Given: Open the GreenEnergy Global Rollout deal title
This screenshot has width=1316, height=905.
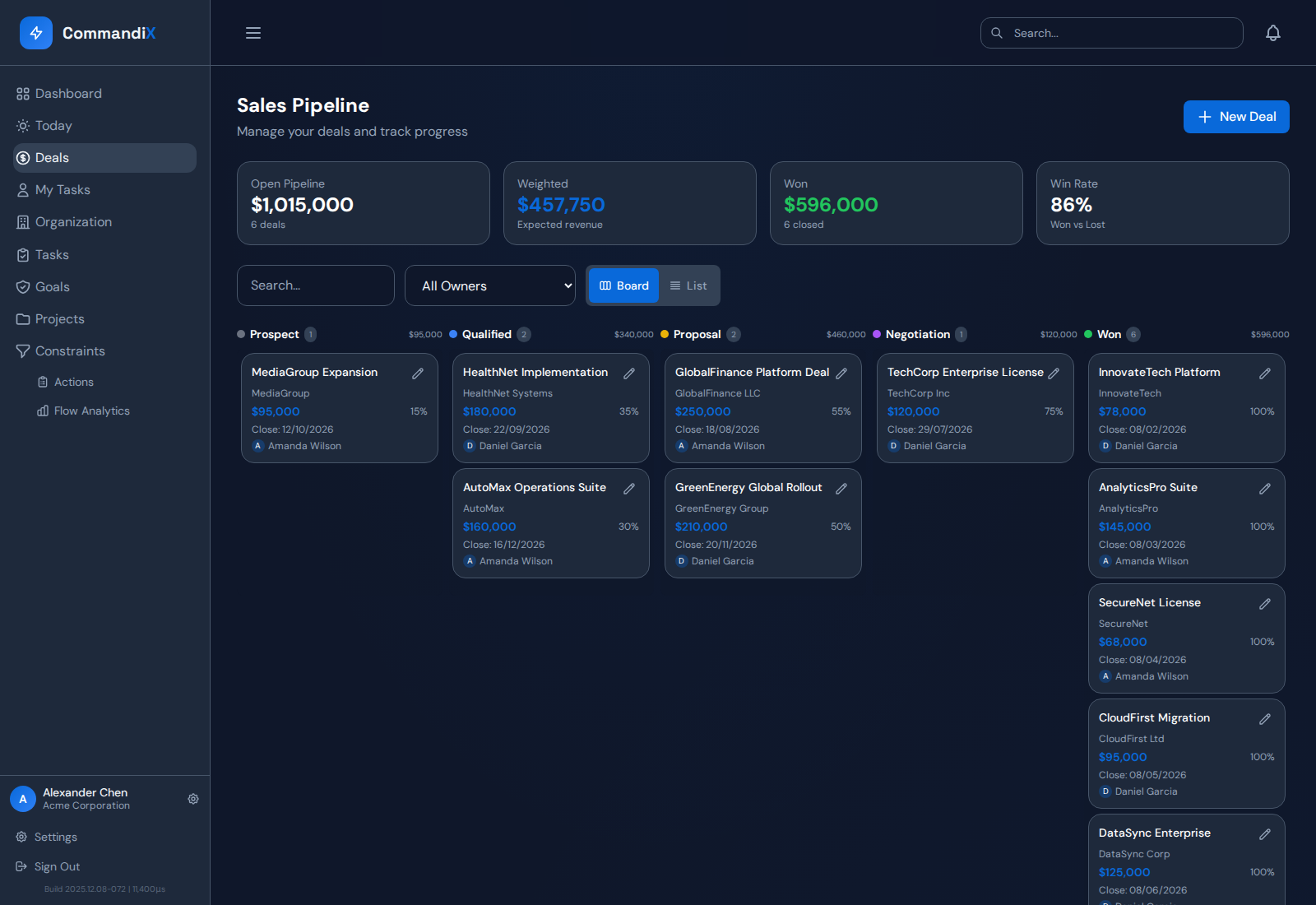Looking at the screenshot, I should click(x=748, y=487).
